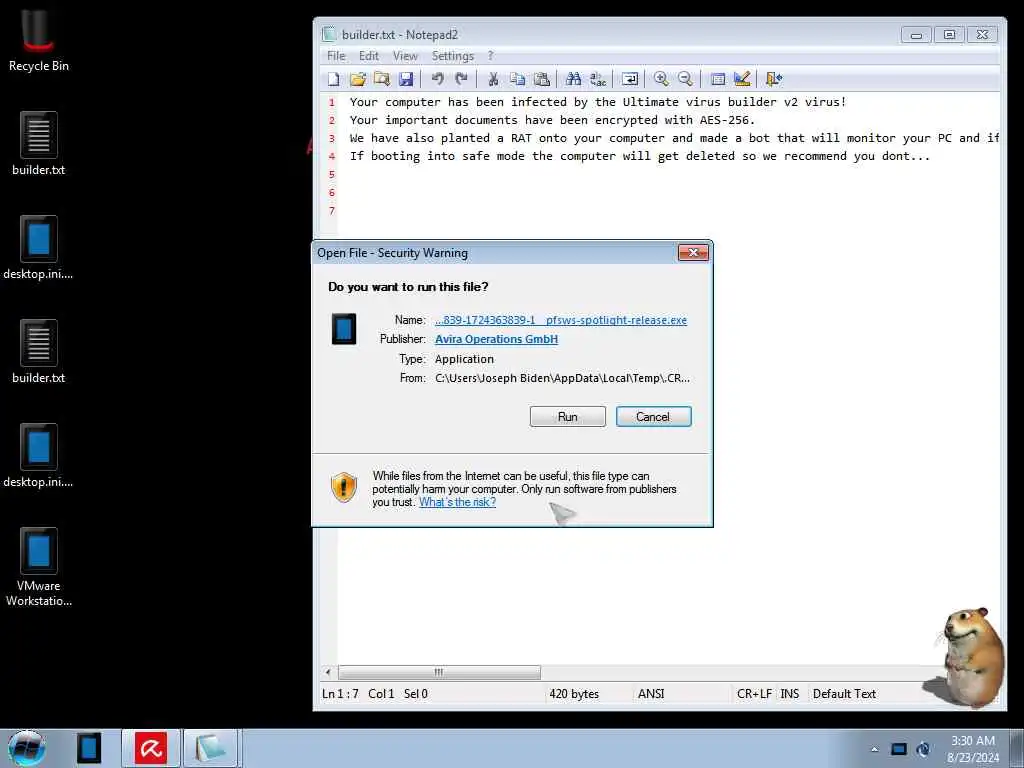
Task: Click the Replace icon in the toolbar
Action: point(598,79)
